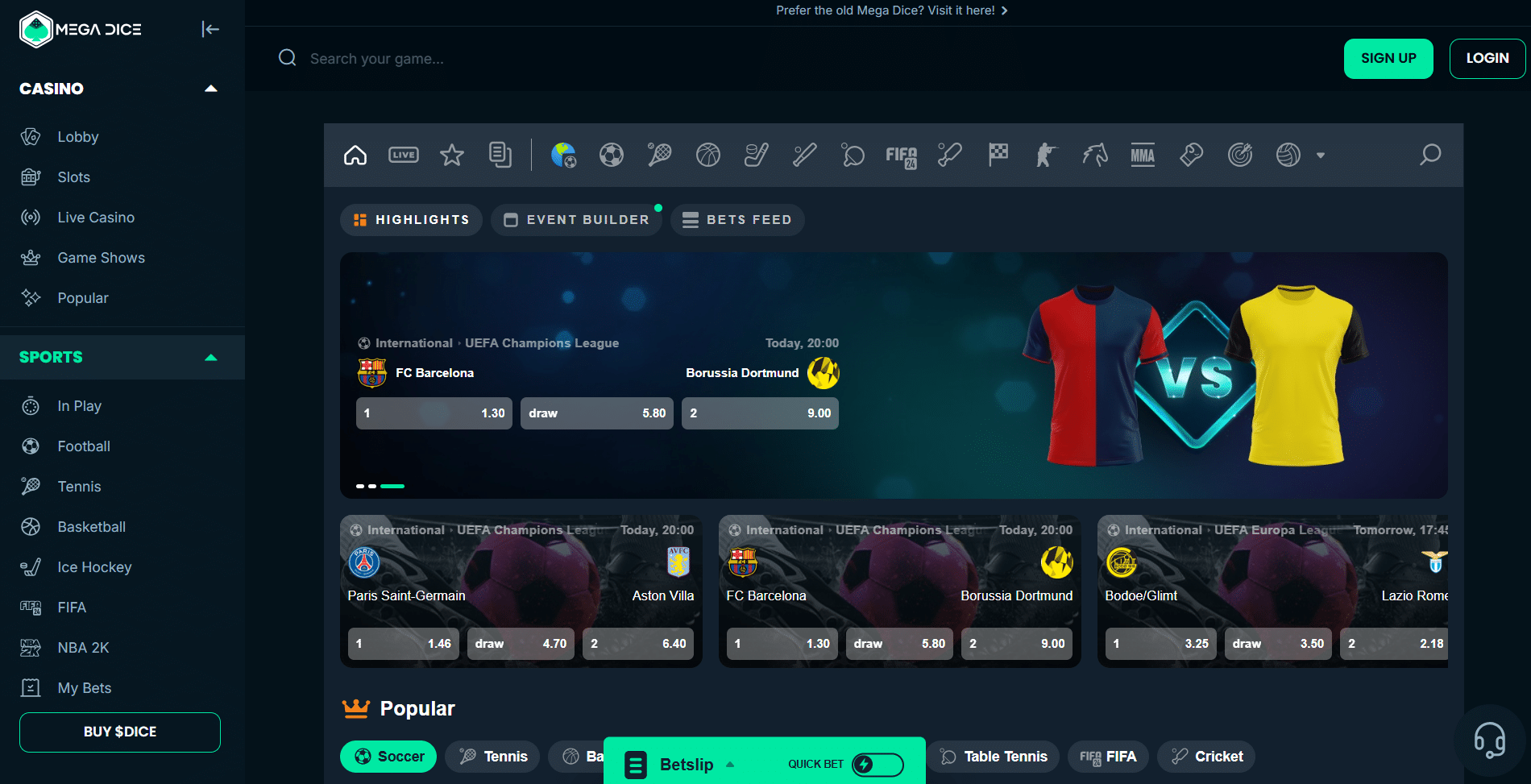Select baseball bat icon in sports bar
This screenshot has height=784, width=1531.
click(x=805, y=155)
